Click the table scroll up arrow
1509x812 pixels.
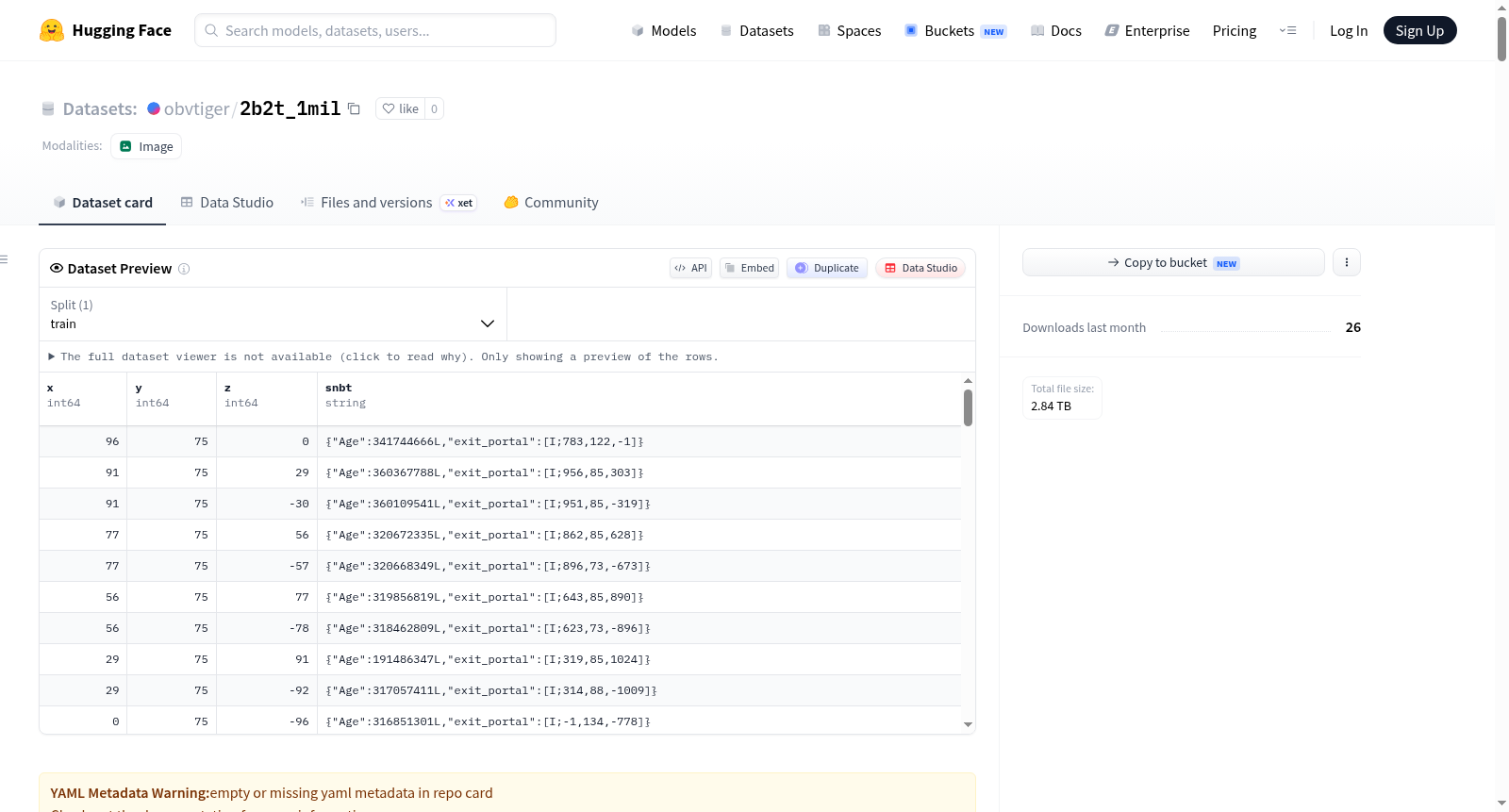pyautogui.click(x=968, y=380)
